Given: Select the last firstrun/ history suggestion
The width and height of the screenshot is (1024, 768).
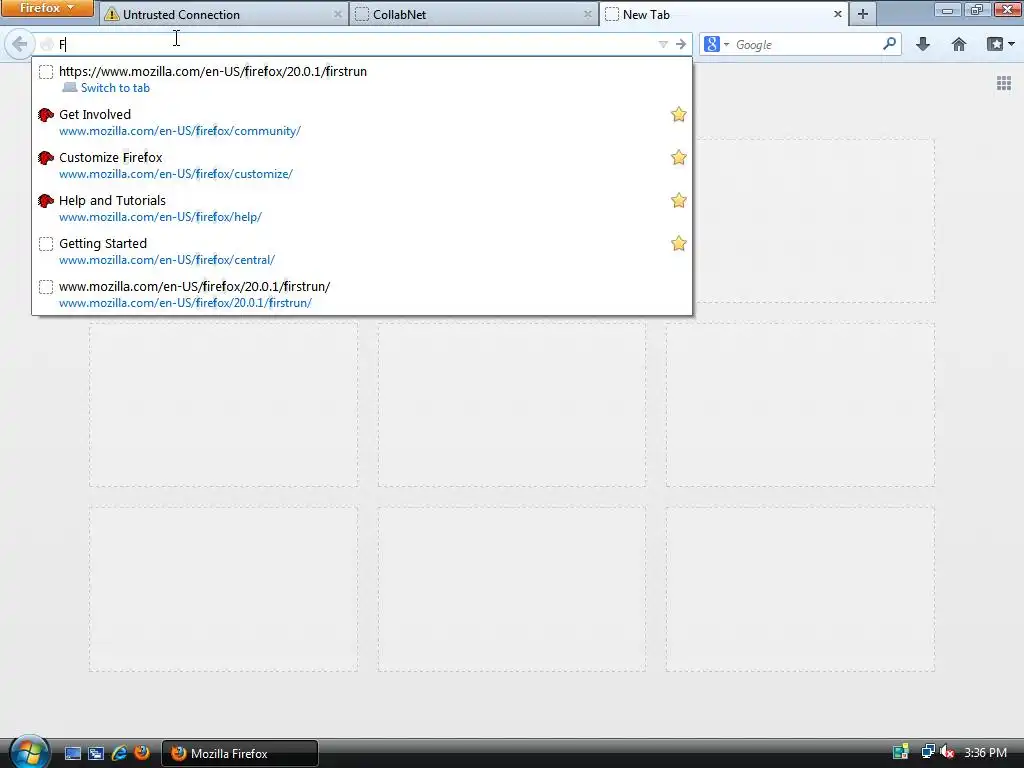Looking at the screenshot, I should tap(362, 295).
